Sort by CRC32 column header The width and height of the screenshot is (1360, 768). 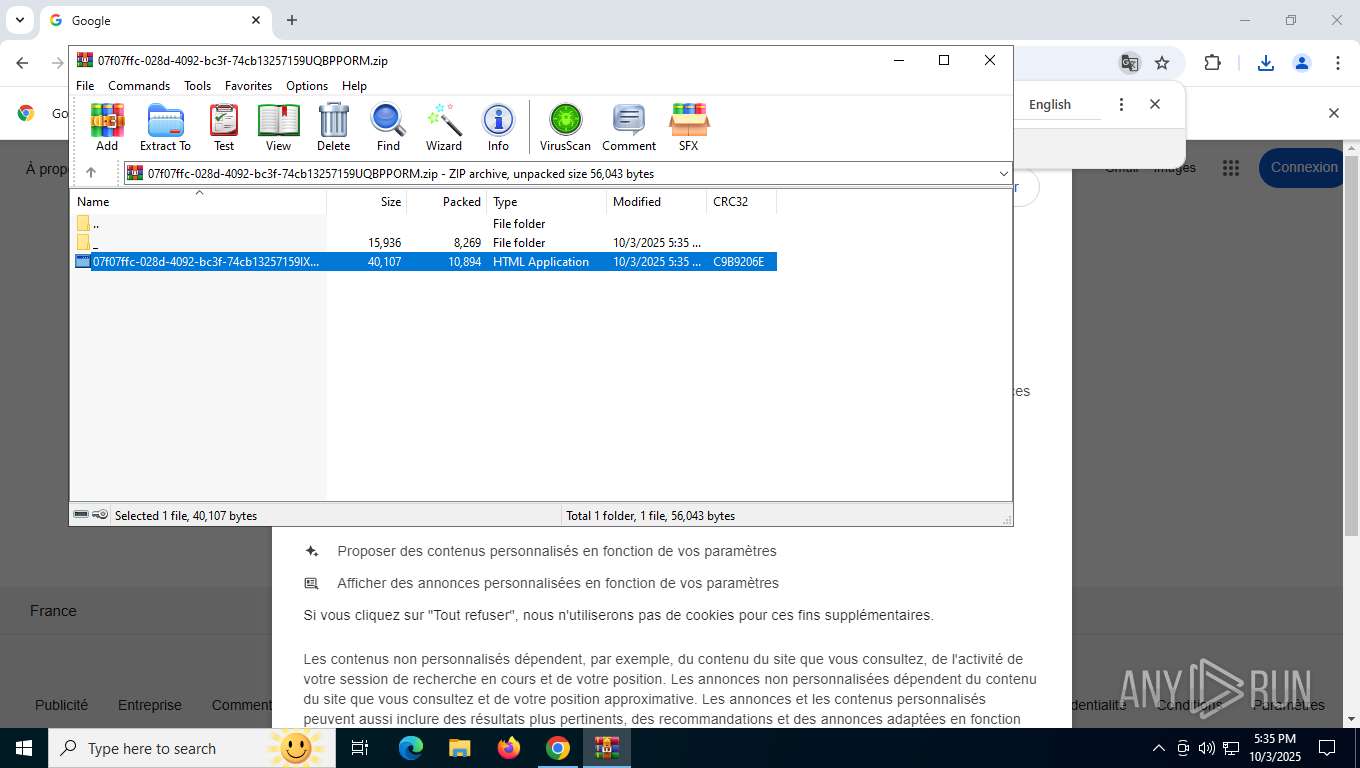point(742,202)
